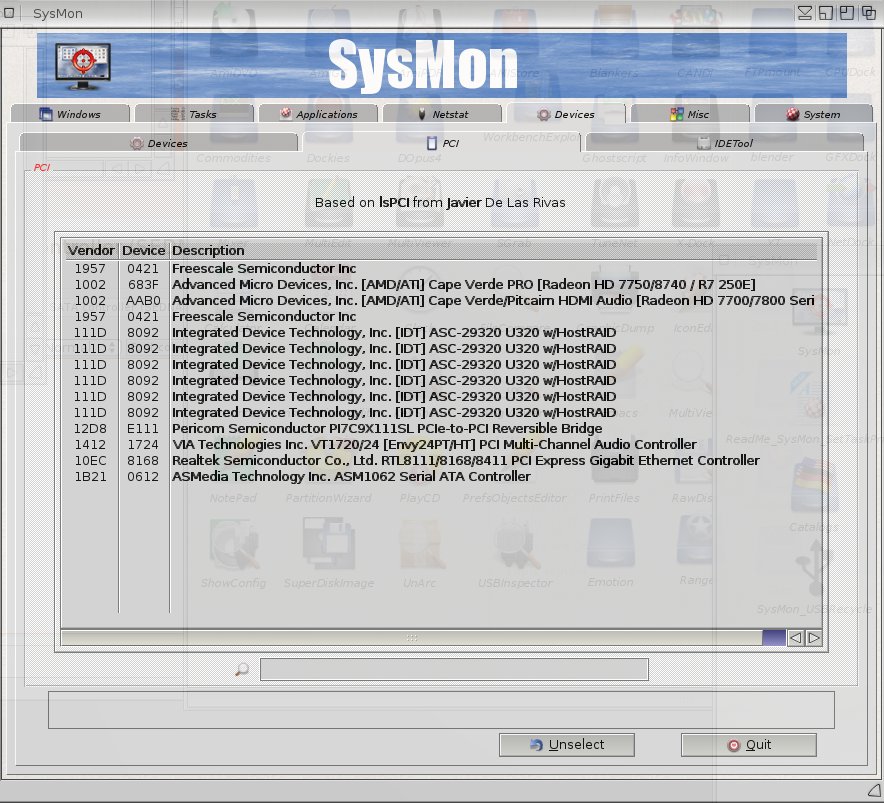Click the horizontal scrollbar right arrow
Screen dimensions: 884x803
[x=814, y=638]
